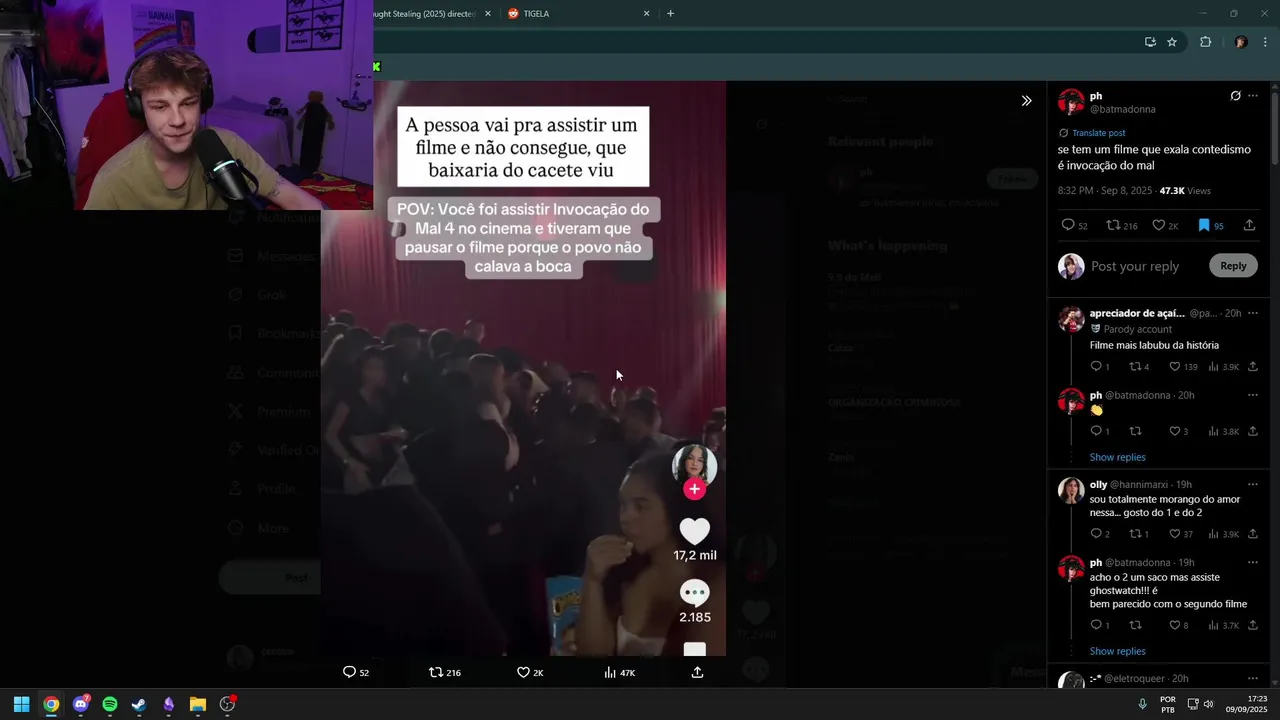Toggle bookmark showing 95 on main post

(x=1210, y=226)
